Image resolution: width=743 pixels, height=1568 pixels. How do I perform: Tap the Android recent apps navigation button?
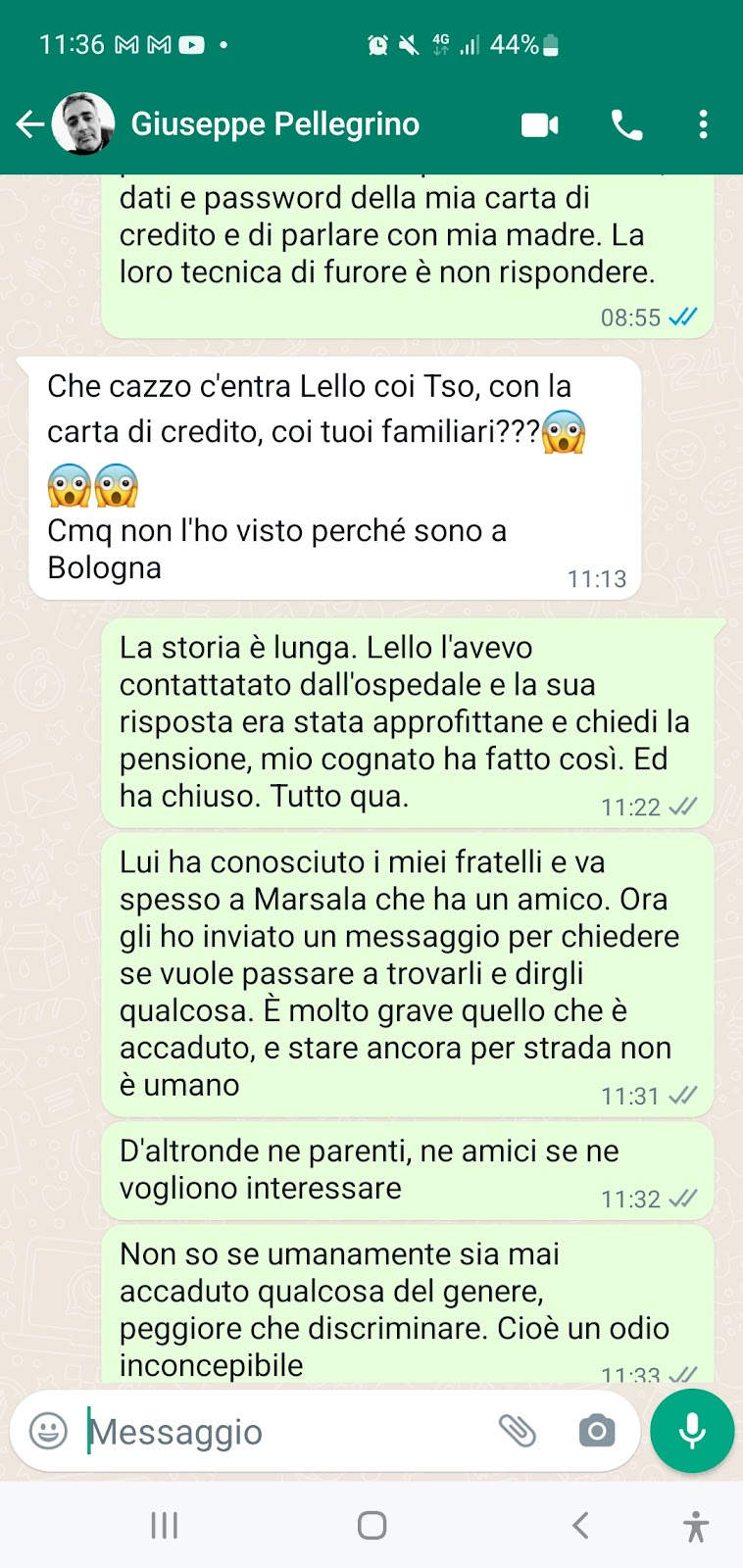click(x=164, y=1525)
